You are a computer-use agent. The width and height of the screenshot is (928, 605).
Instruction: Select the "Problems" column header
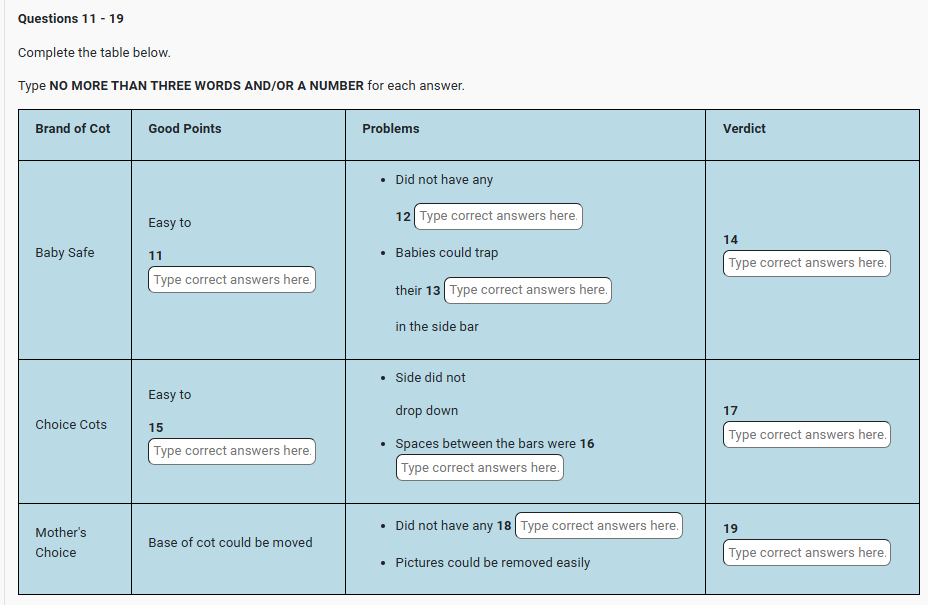[391, 129]
